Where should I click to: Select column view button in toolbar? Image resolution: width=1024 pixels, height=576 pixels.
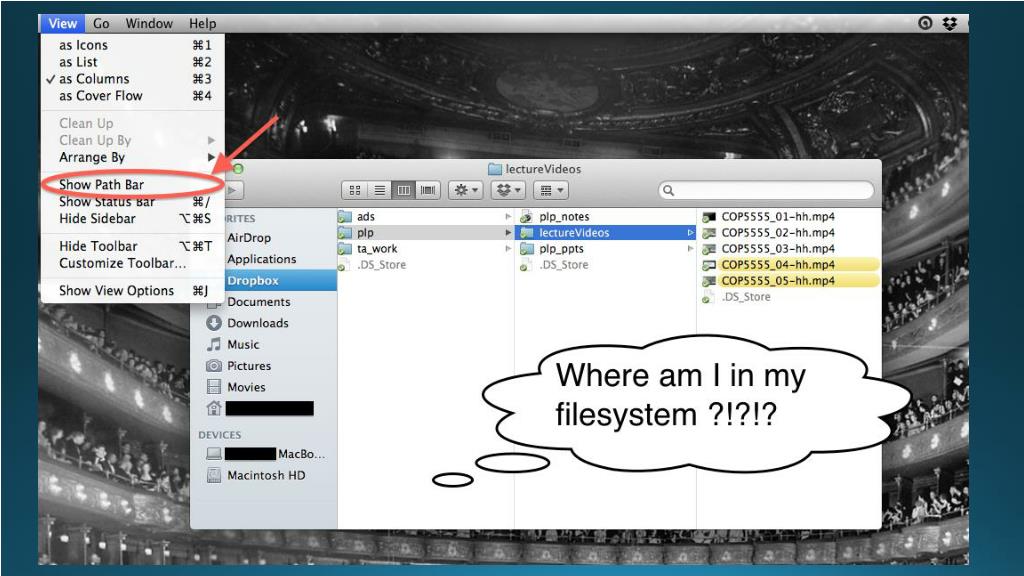coord(404,190)
